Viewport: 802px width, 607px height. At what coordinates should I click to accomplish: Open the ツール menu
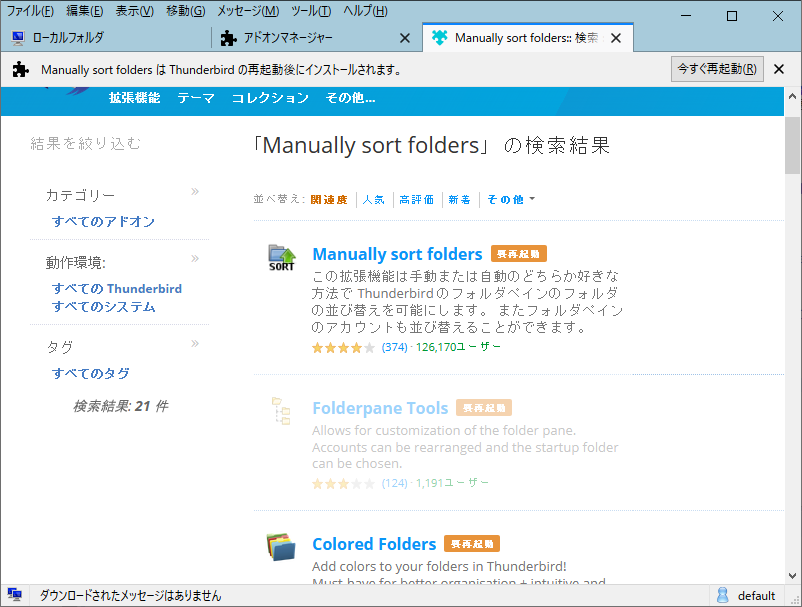tap(311, 11)
